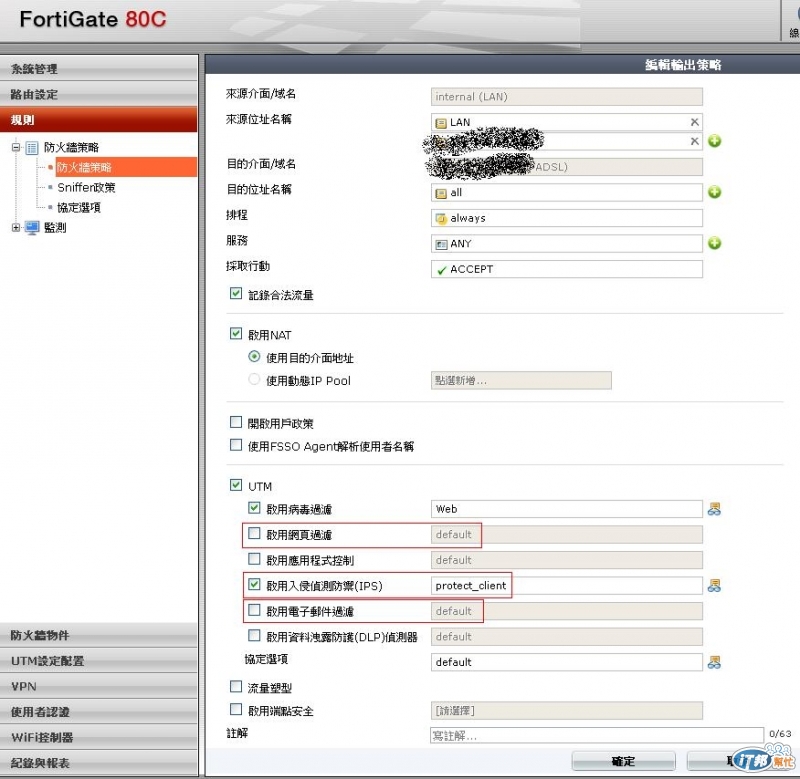Click the ACCEPT green checkmark icon
The width and height of the screenshot is (800, 779).
point(442,270)
